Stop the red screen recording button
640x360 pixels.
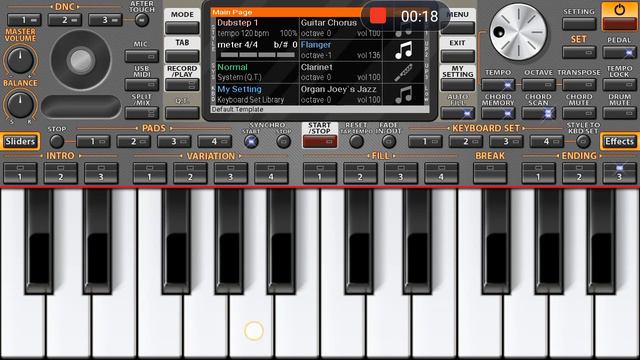coord(378,16)
